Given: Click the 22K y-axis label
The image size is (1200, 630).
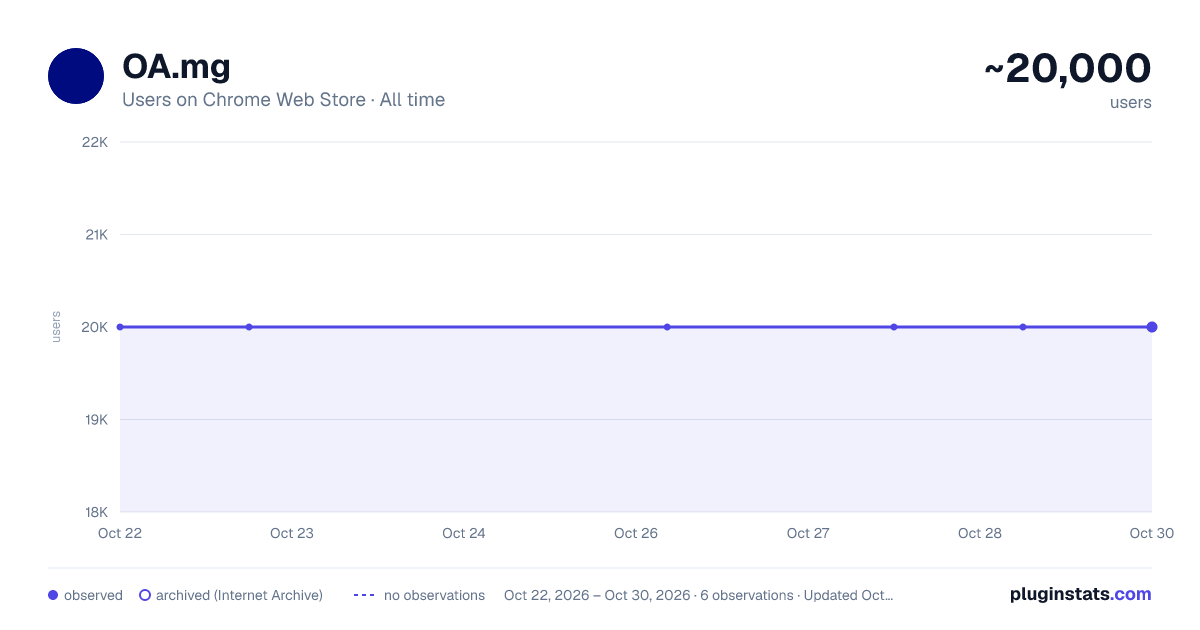Looking at the screenshot, I should click(x=96, y=142).
